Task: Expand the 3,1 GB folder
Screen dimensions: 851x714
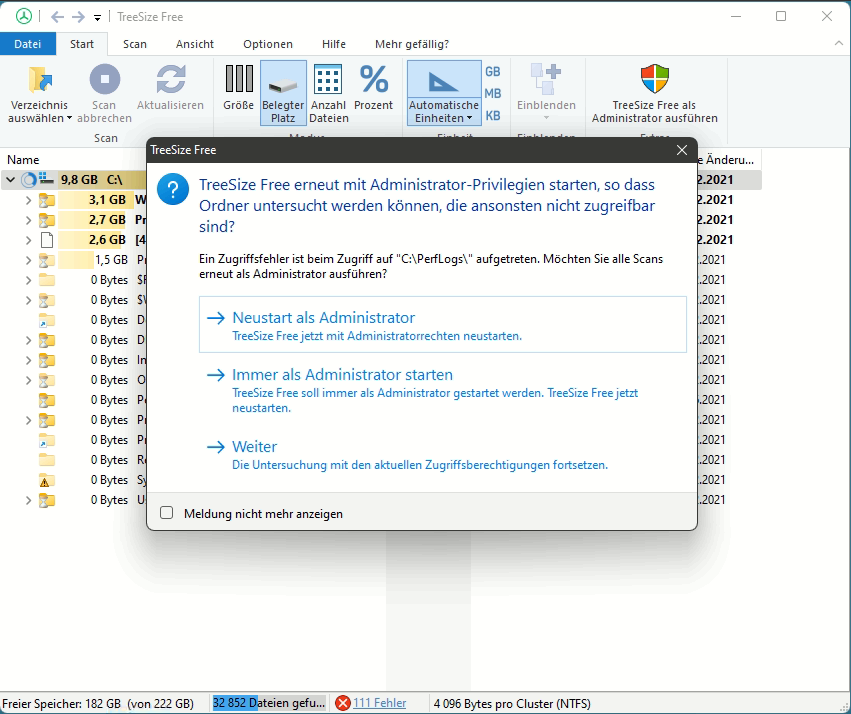Action: coord(28,200)
